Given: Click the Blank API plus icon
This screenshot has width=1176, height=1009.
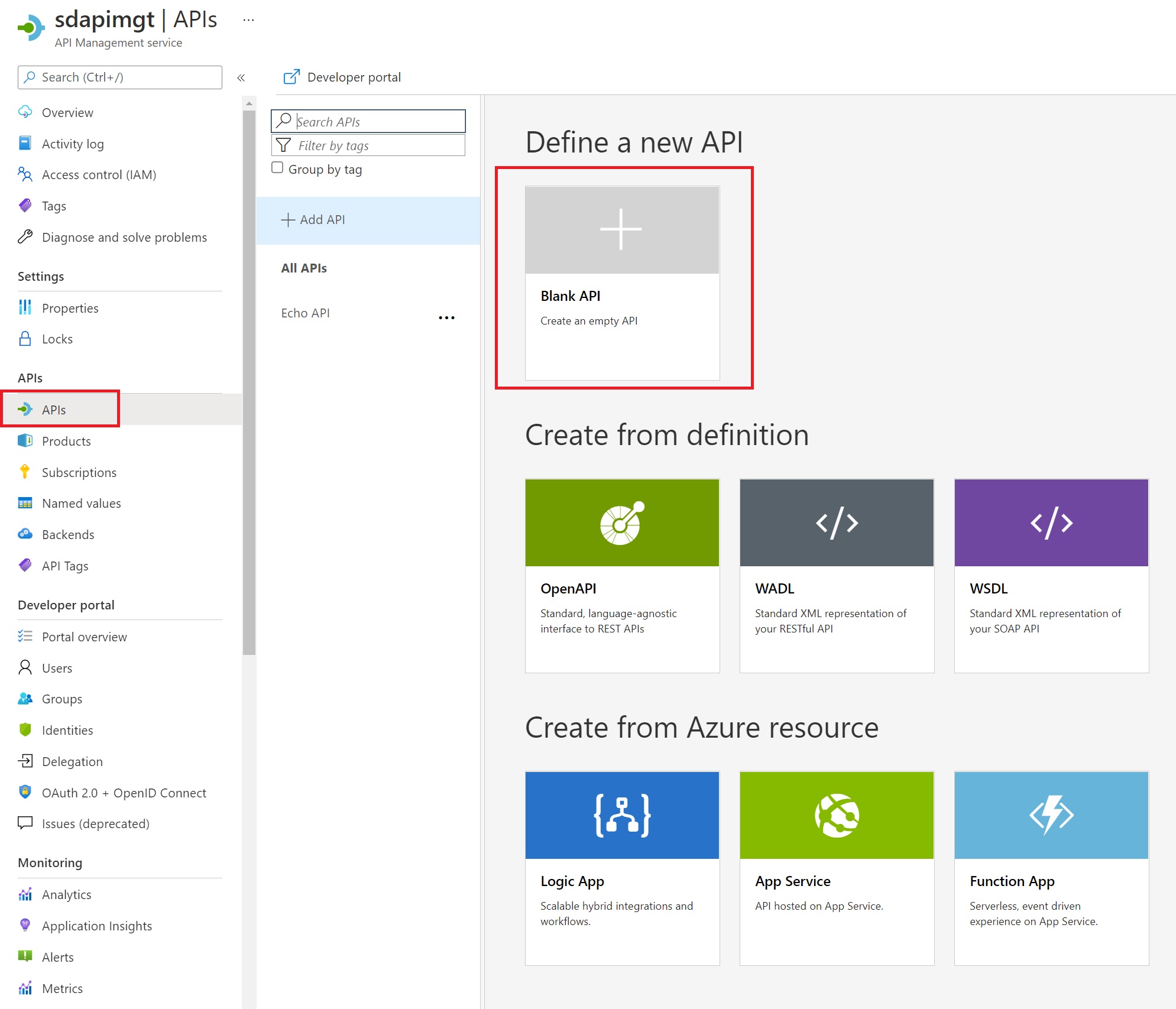Looking at the screenshot, I should coord(621,230).
